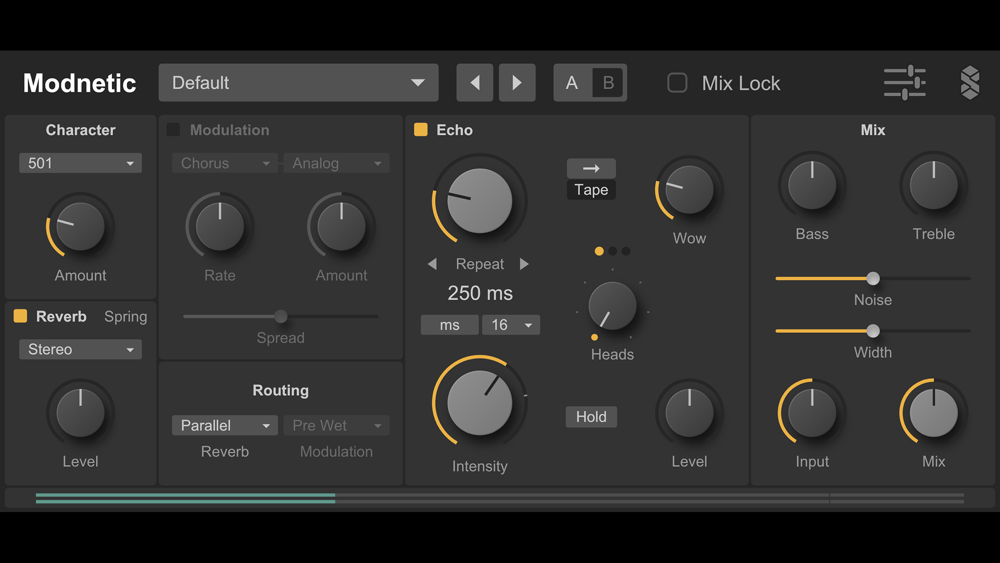Open the Pre Wet modulation routing dropdown

[x=336, y=425]
